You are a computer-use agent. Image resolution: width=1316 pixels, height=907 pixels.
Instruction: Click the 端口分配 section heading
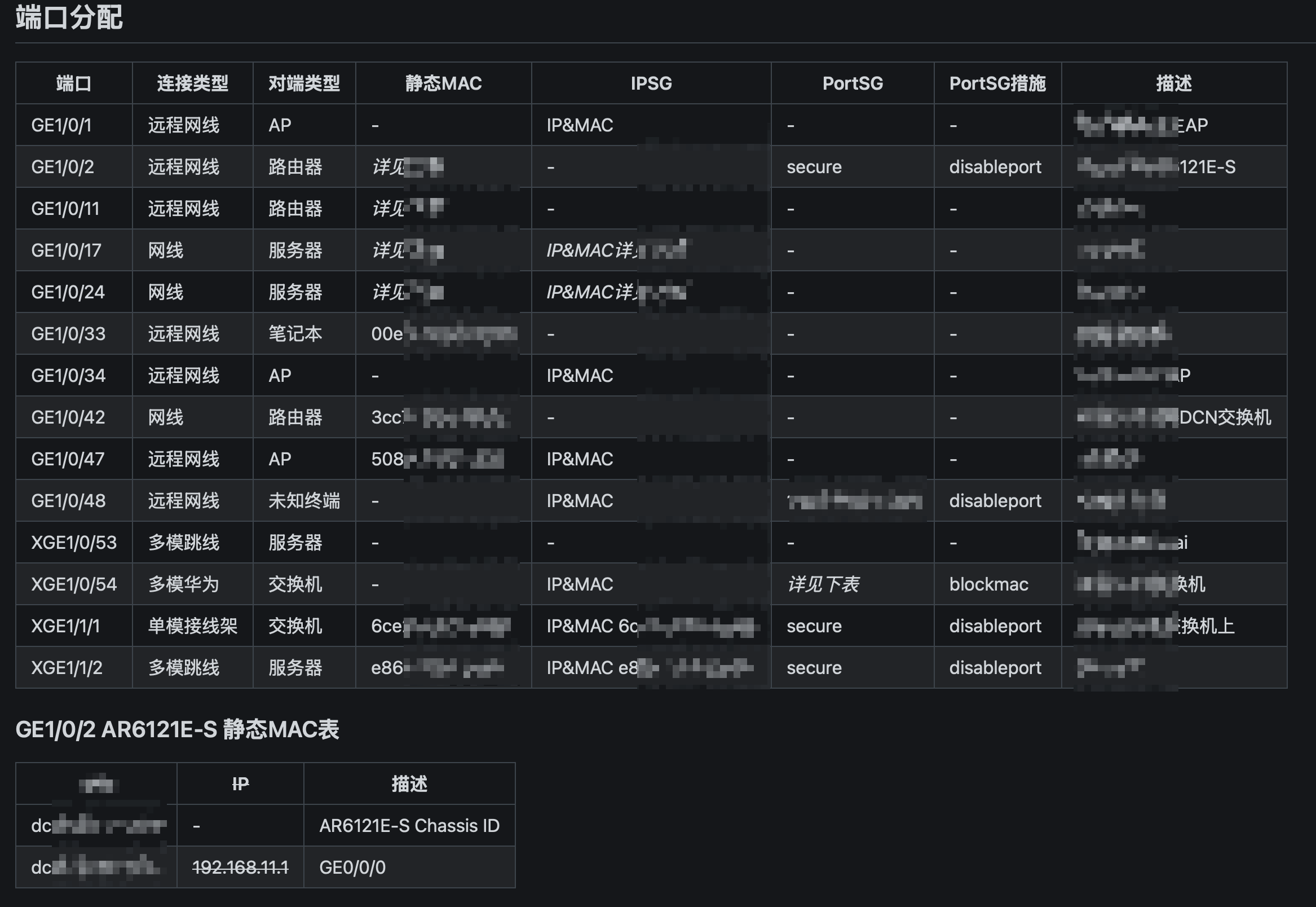[69, 17]
